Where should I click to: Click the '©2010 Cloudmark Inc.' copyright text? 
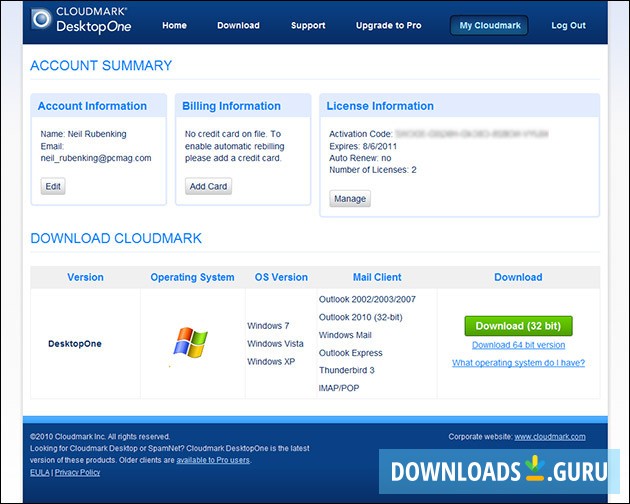[100, 436]
